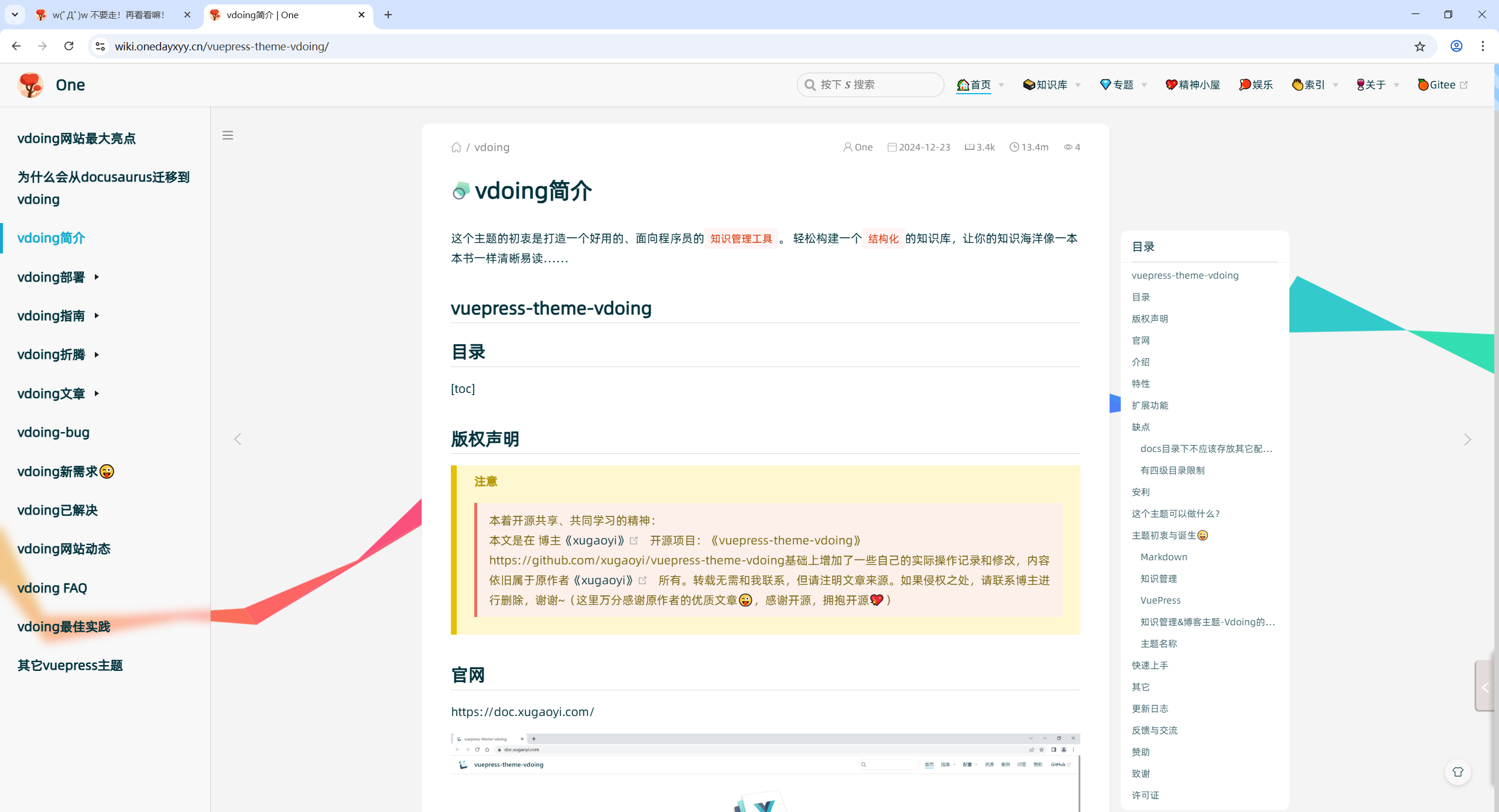
Task: Close the 不要走 tab
Action: click(x=187, y=15)
